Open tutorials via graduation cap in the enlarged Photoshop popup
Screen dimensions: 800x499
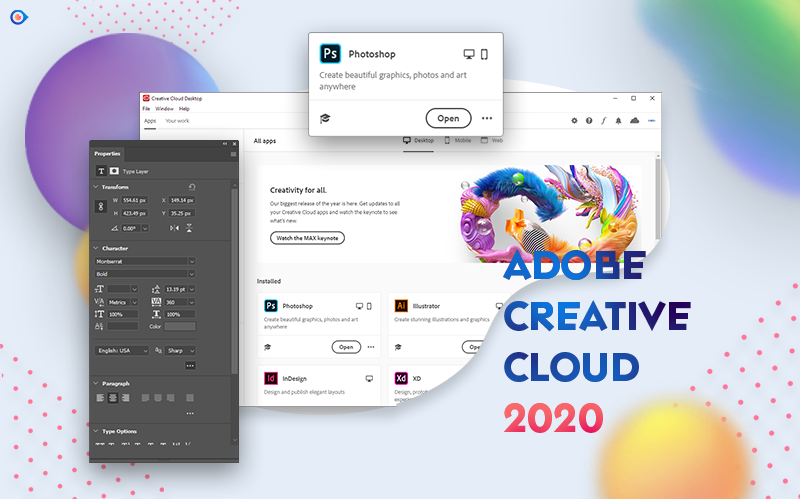[325, 118]
